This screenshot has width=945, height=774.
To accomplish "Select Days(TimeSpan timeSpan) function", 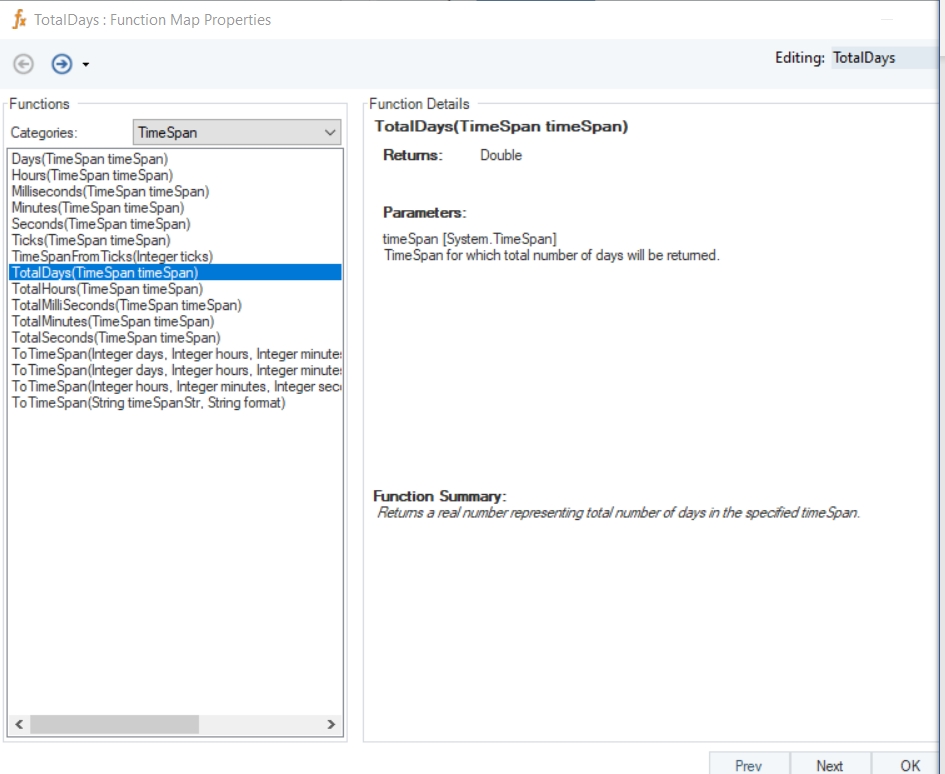I will [90, 159].
